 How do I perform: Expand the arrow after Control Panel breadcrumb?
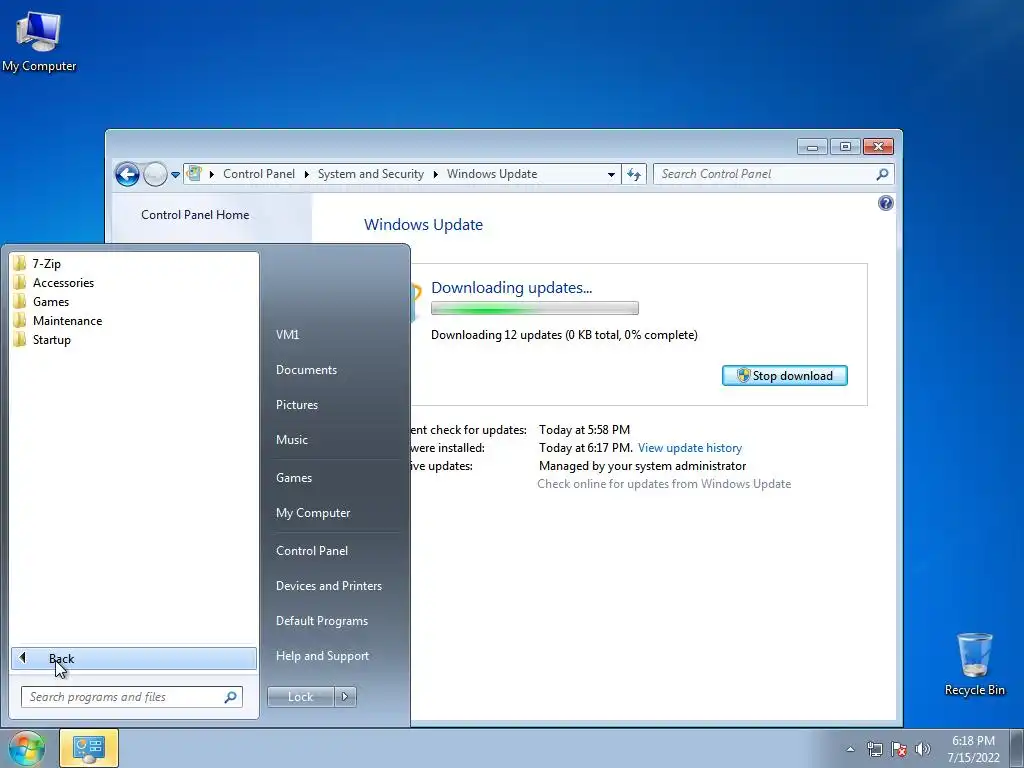(x=306, y=174)
